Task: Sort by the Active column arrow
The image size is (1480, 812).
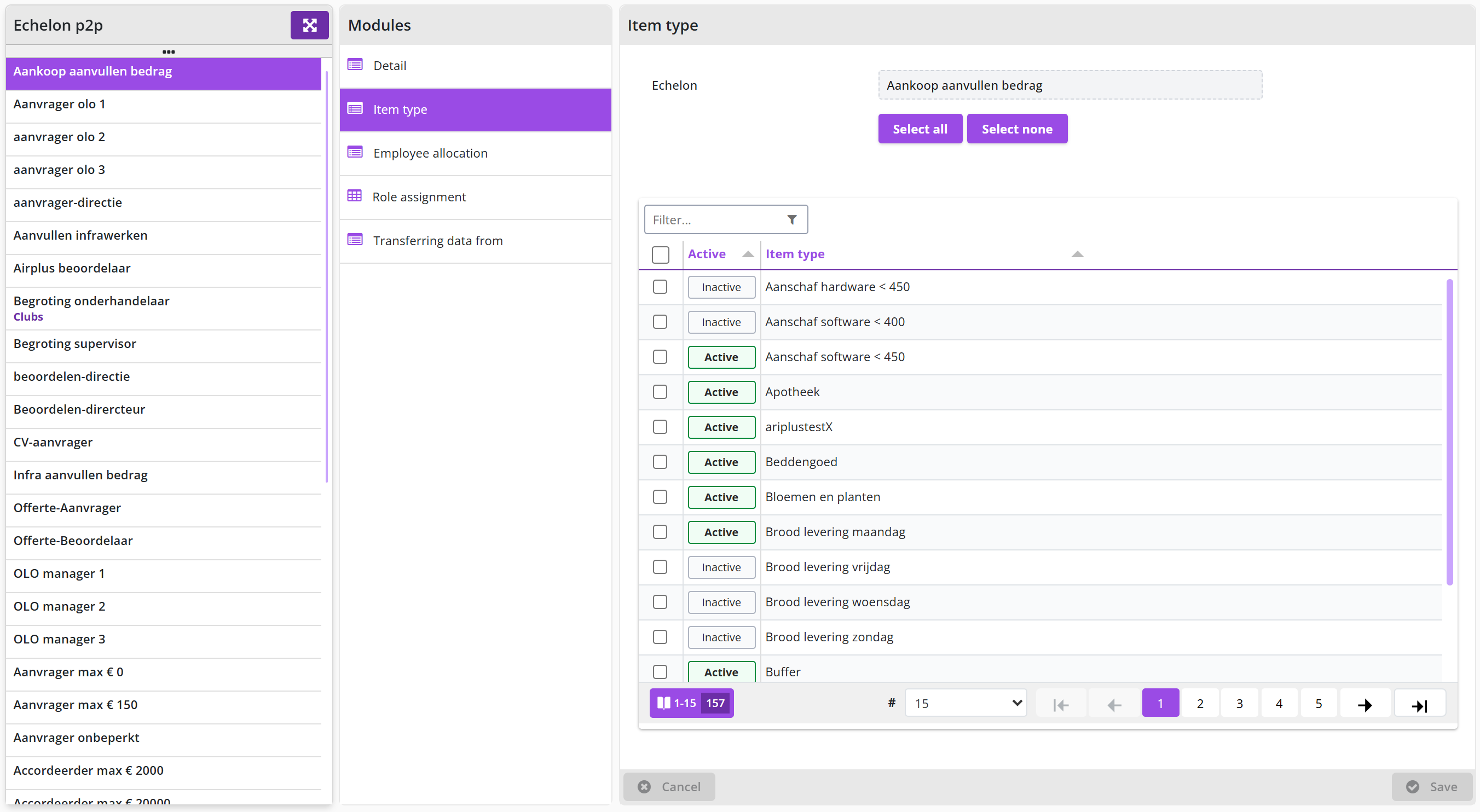Action: 748,254
